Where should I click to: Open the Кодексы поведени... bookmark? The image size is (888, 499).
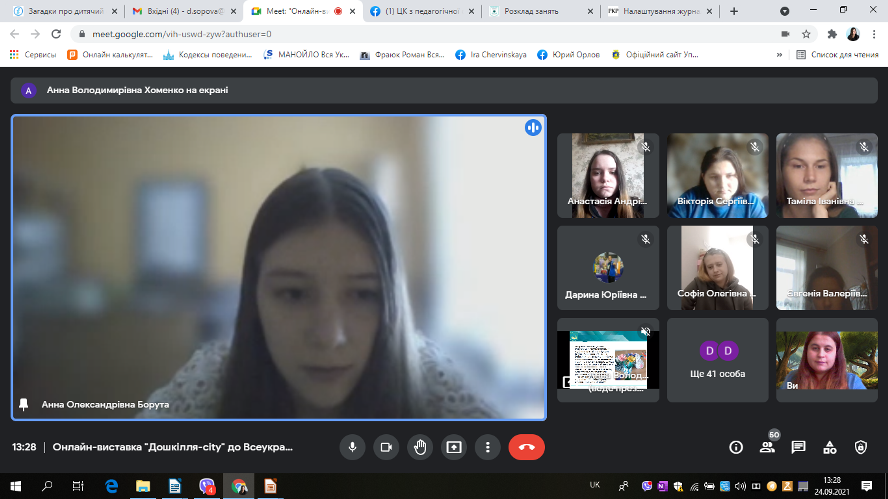coord(207,55)
